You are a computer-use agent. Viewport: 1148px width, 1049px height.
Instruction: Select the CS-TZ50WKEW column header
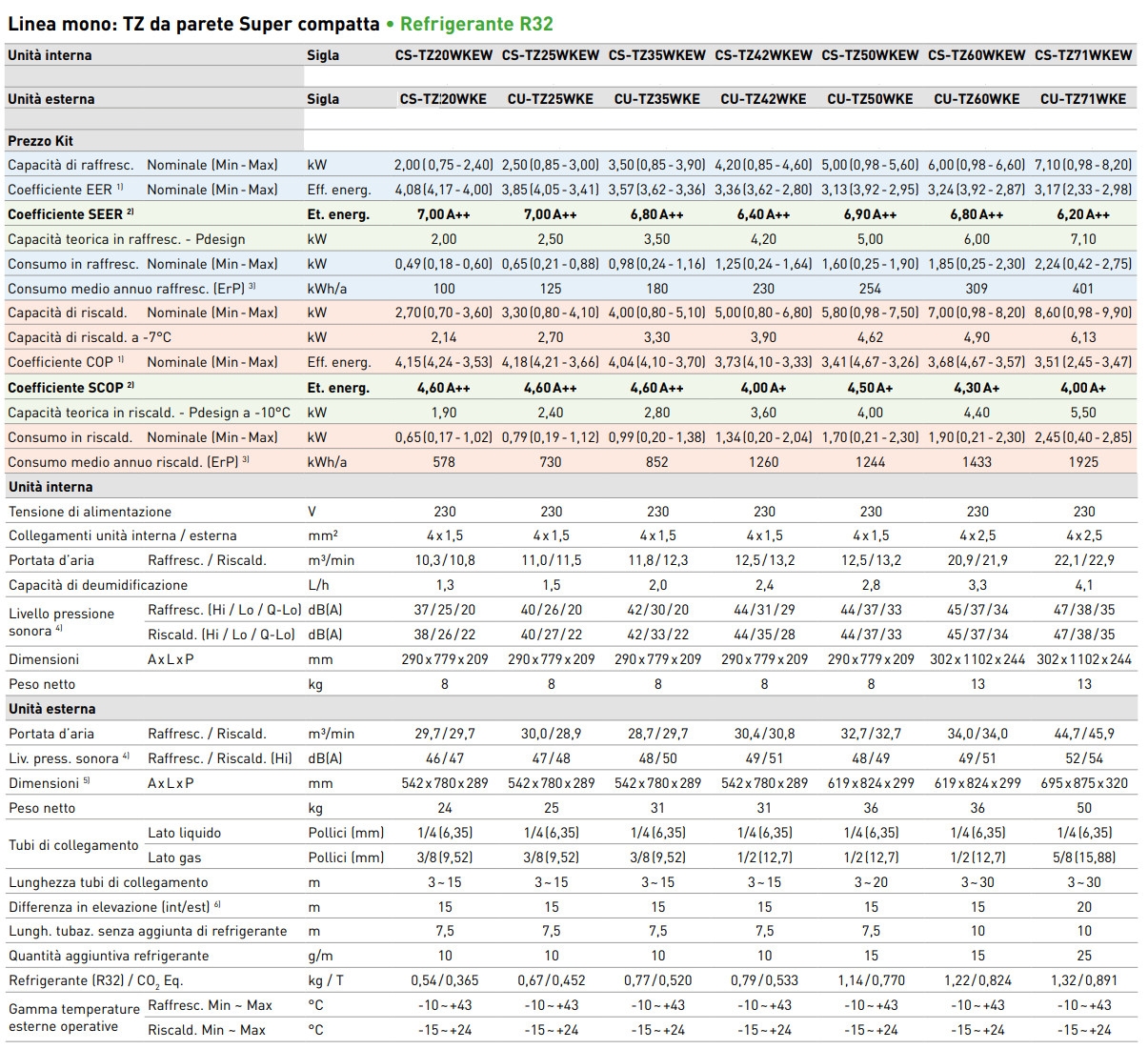click(871, 55)
